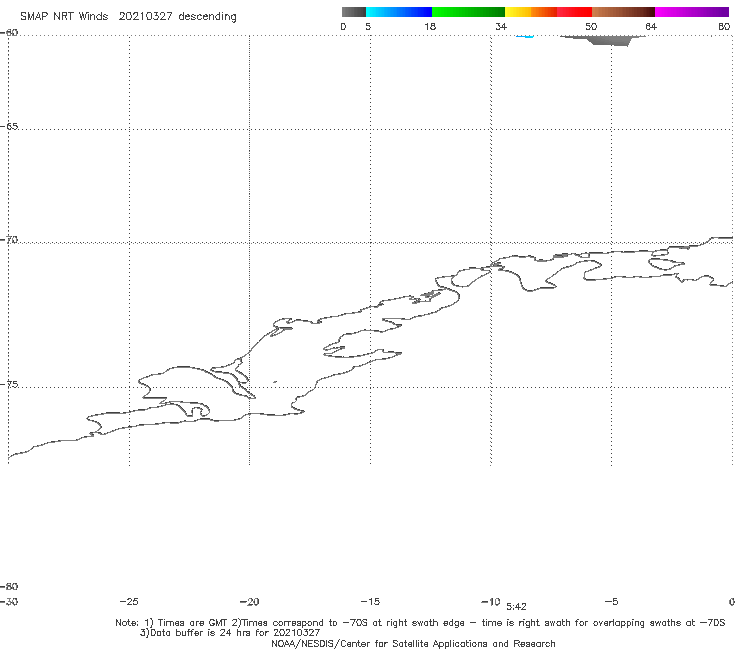
Task: Pick the gray segment of the color bar
Action: click(354, 12)
